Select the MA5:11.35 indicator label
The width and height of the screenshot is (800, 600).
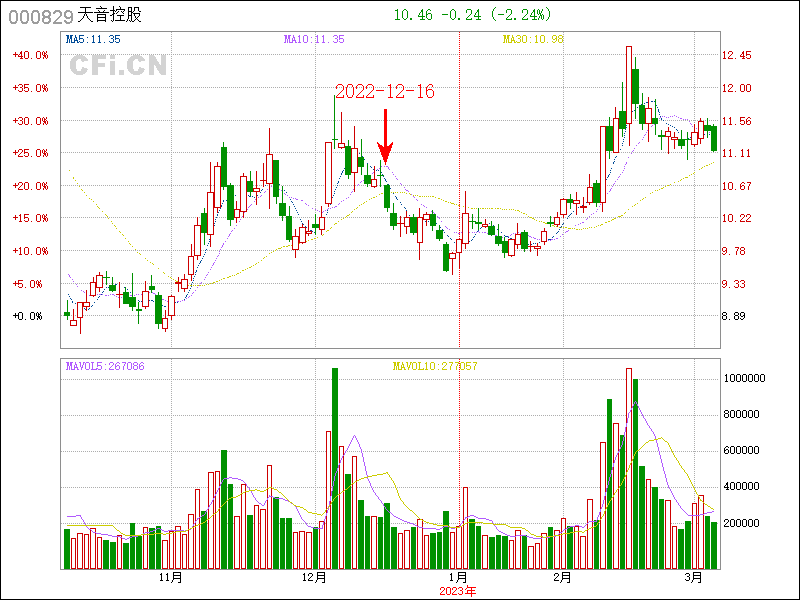coord(93,40)
